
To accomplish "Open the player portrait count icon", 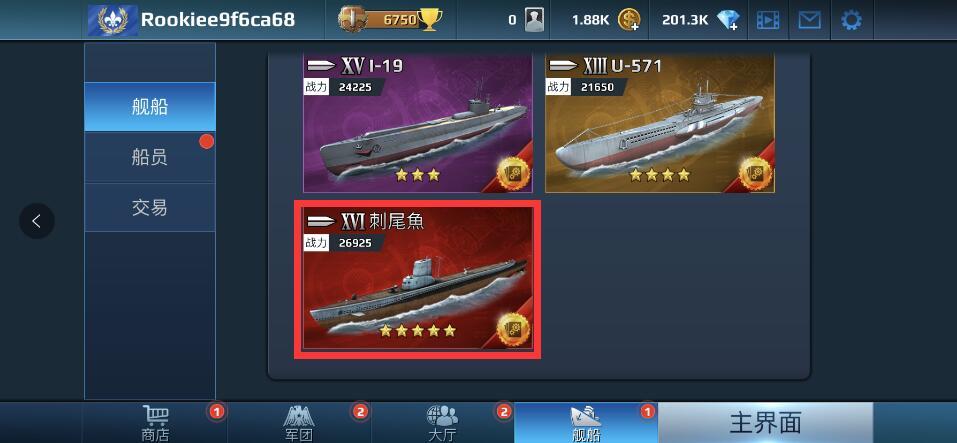I will point(534,20).
